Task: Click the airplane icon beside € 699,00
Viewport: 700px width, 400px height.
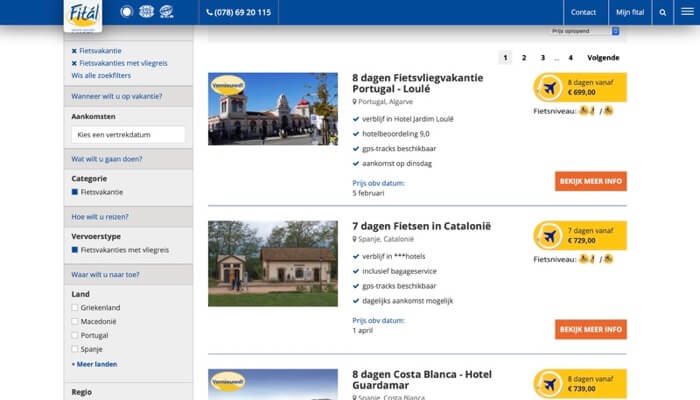Action: click(549, 88)
